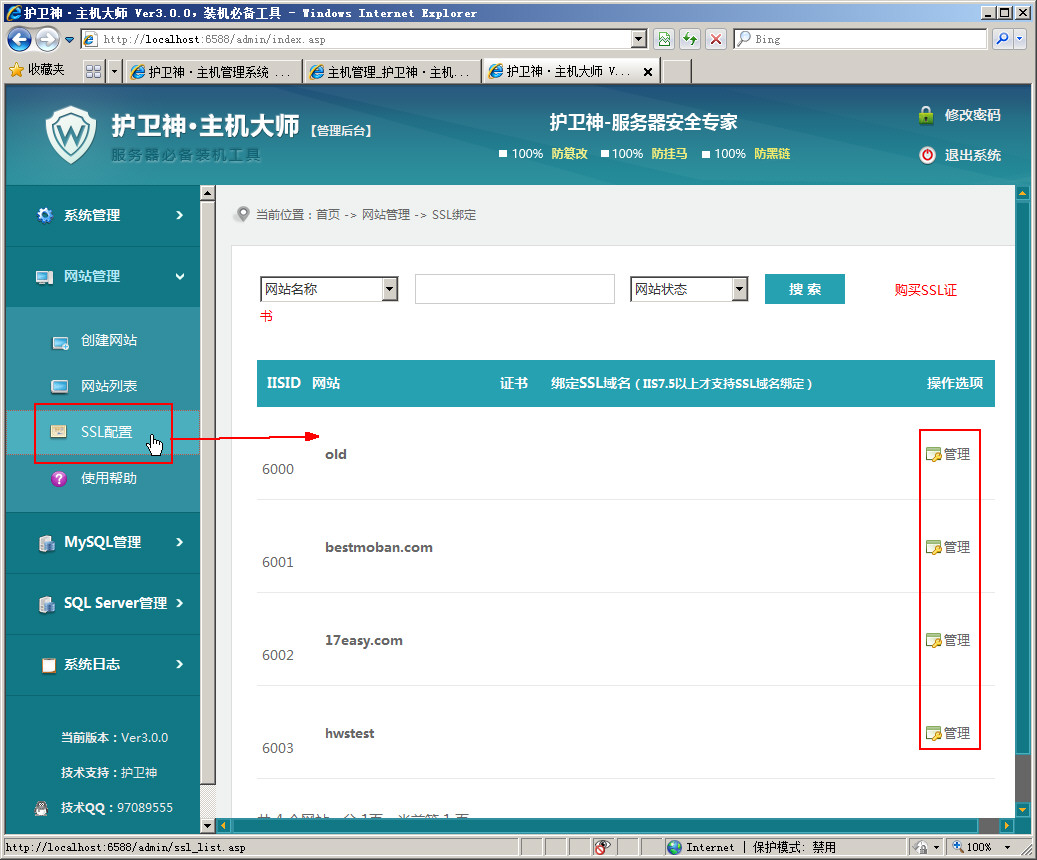The height and width of the screenshot is (860, 1037).
Task: Click the red Stop loading icon
Action: [716, 40]
